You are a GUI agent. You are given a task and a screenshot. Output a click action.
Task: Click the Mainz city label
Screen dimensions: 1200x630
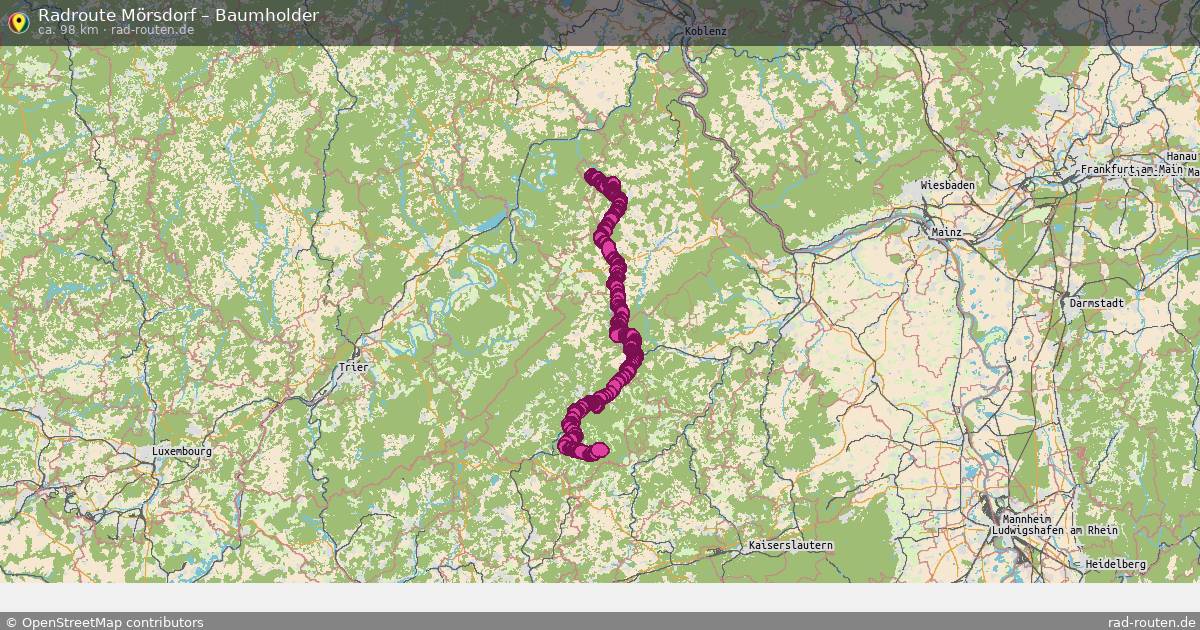[x=946, y=232]
